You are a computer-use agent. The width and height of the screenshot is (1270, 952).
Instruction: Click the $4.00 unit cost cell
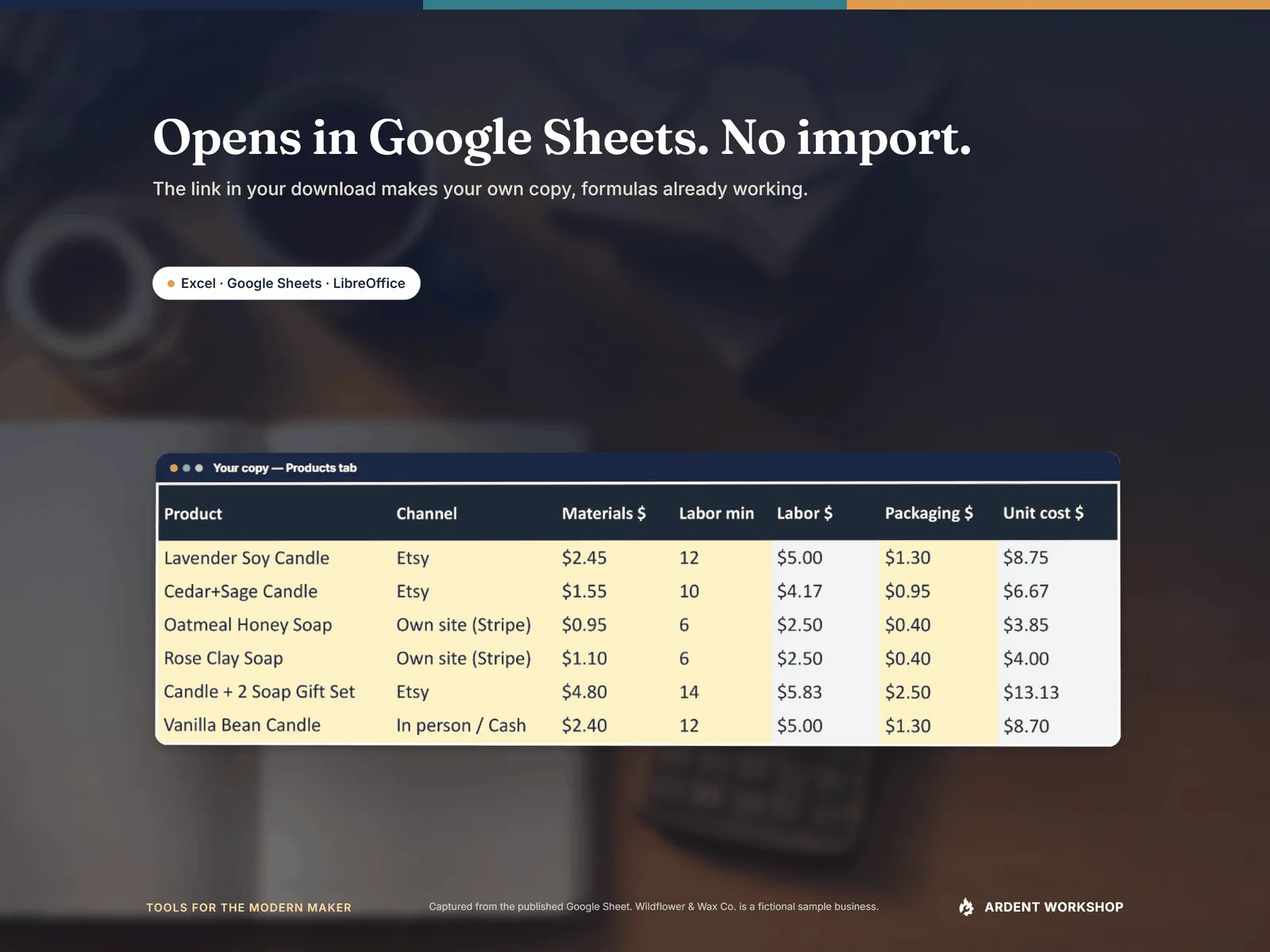point(1026,658)
